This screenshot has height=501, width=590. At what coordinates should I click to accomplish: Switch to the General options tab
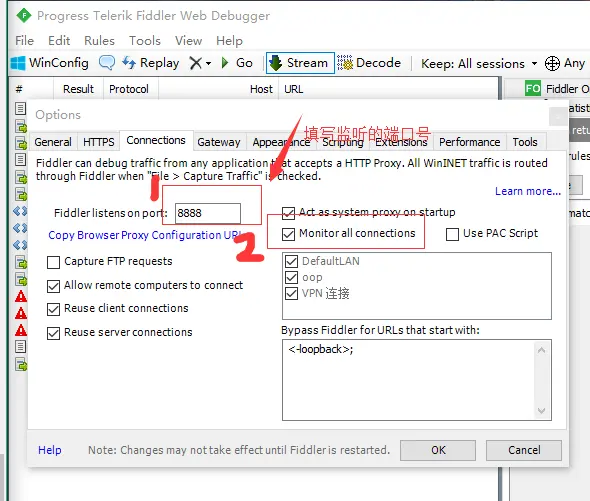click(x=53, y=142)
